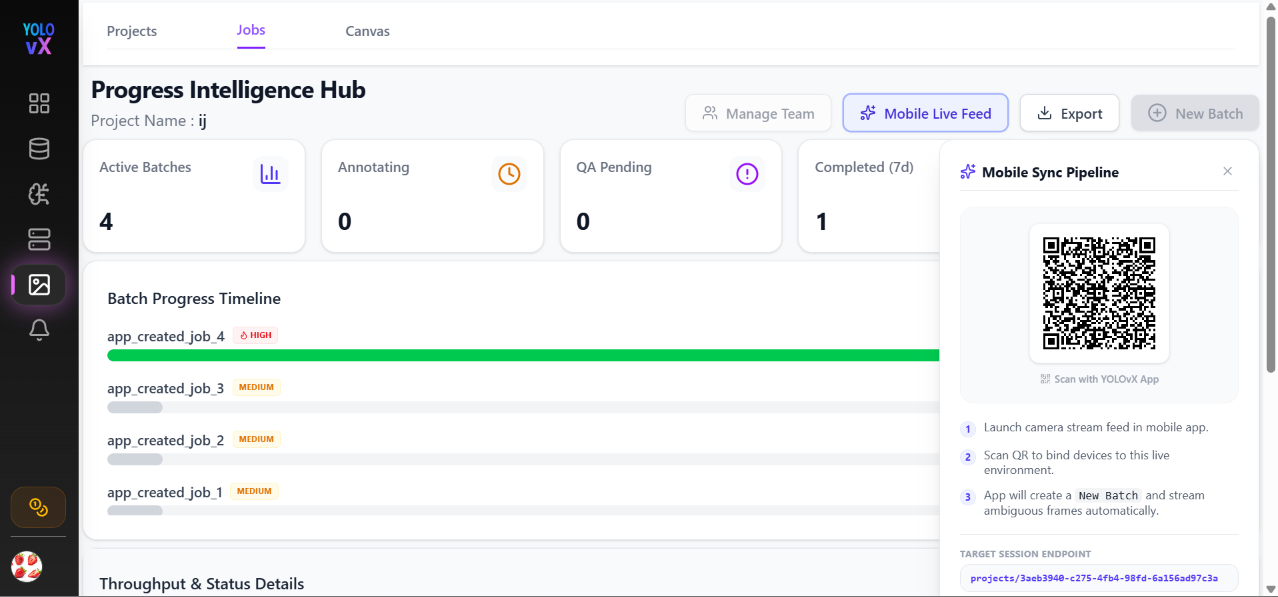The height and width of the screenshot is (597, 1278).
Task: Click the 'TARGET SESSION ENDPOINT' label
Action: 1025,553
